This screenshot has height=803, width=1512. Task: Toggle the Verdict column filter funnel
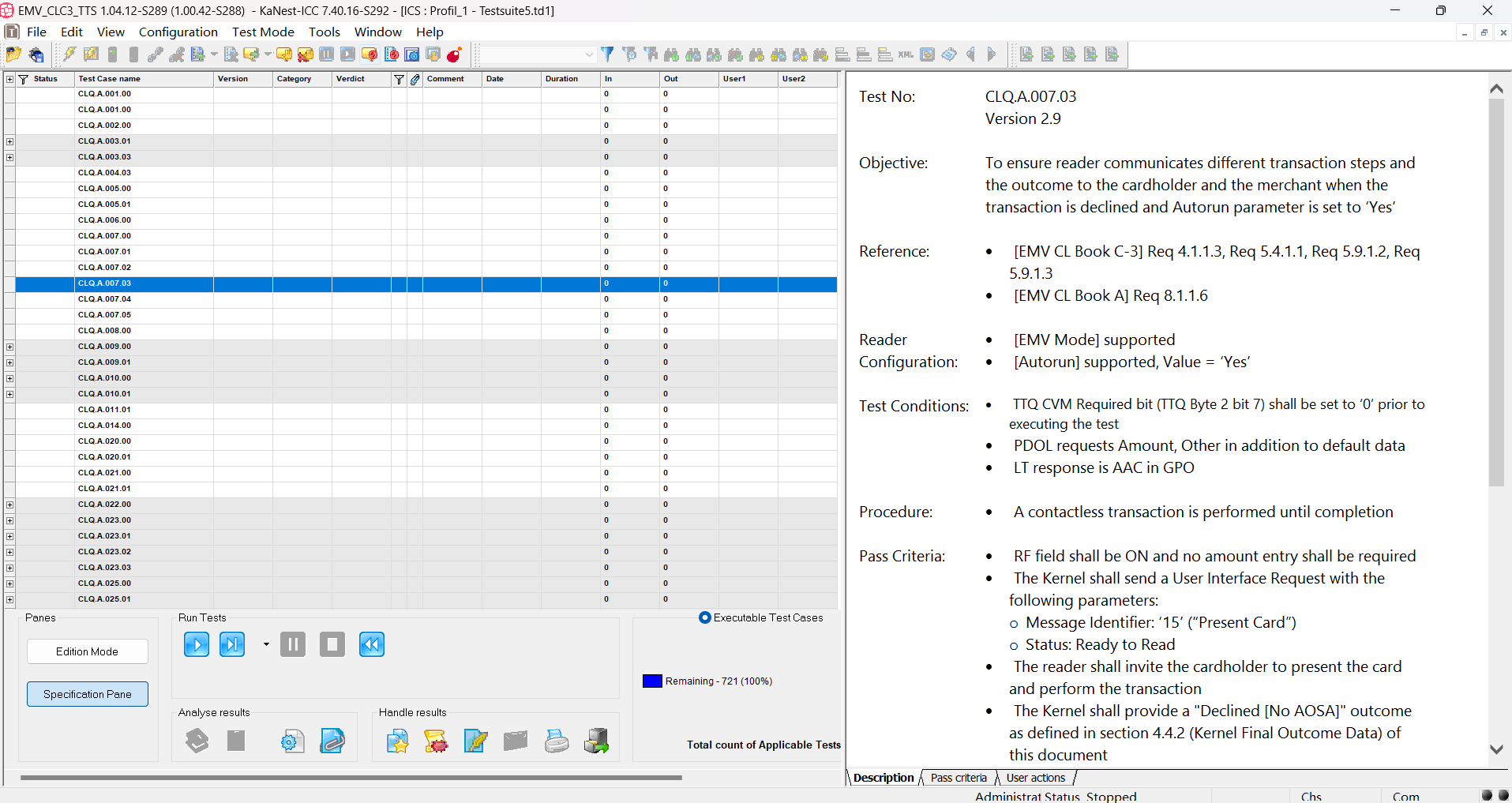(400, 79)
